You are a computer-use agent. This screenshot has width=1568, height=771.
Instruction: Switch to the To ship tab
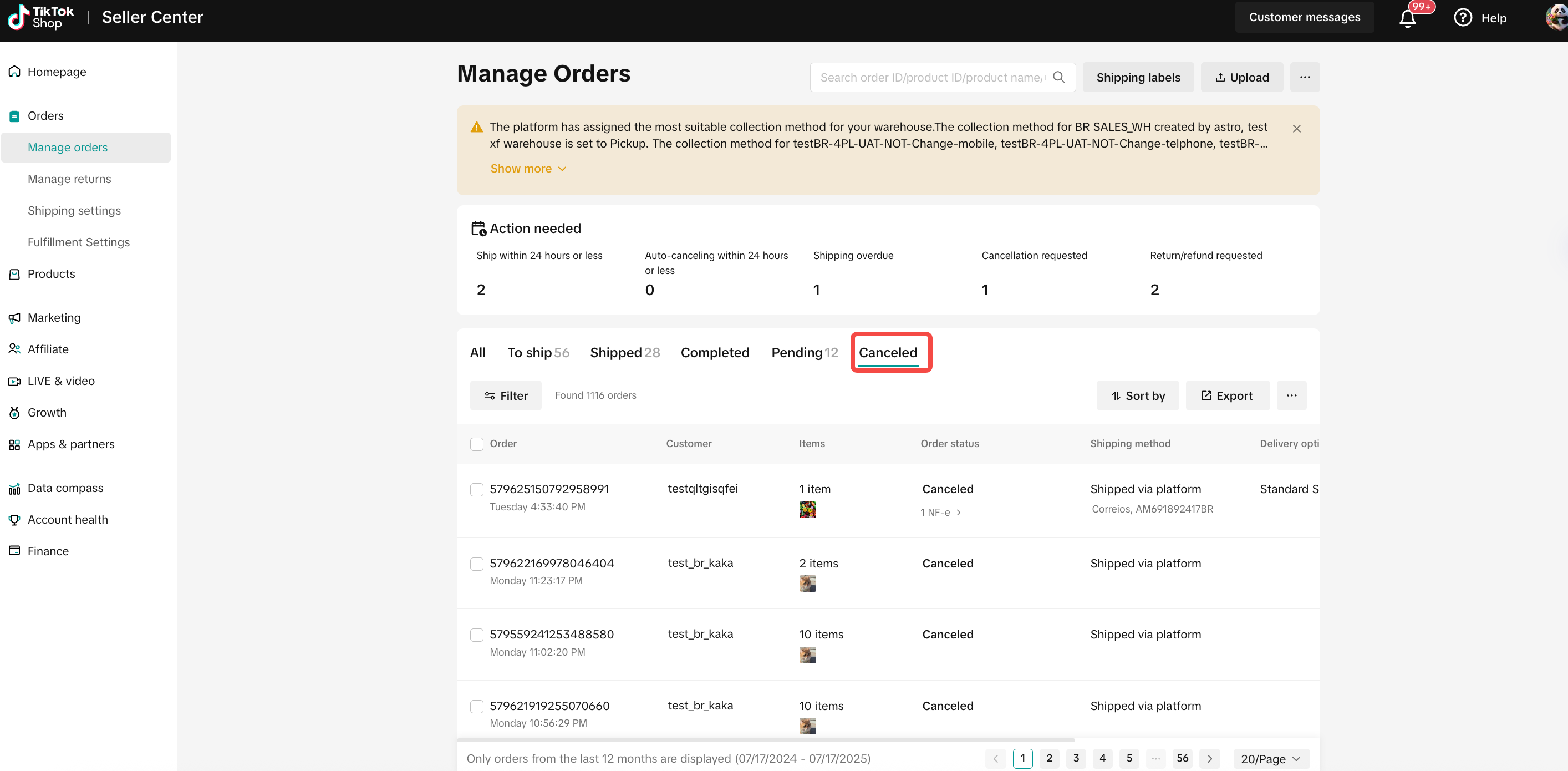click(x=538, y=353)
